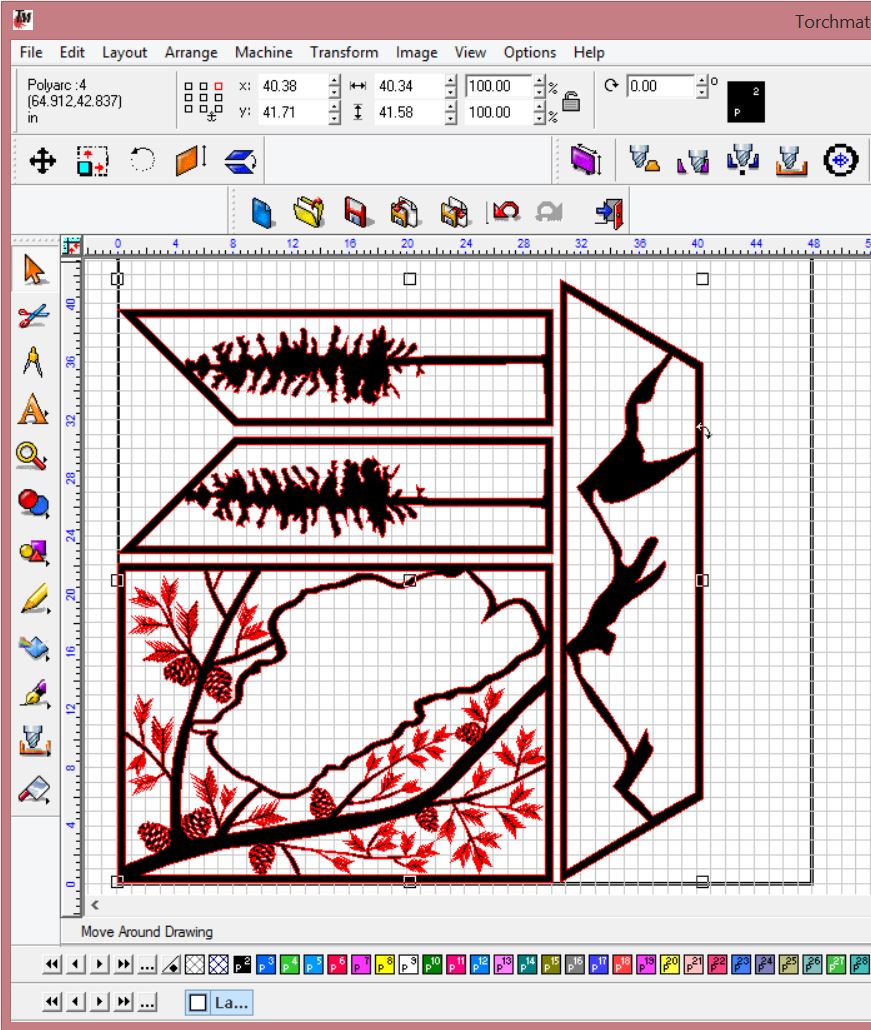
Task: Select the Move Around Drawing pan tool
Action: tap(44, 162)
